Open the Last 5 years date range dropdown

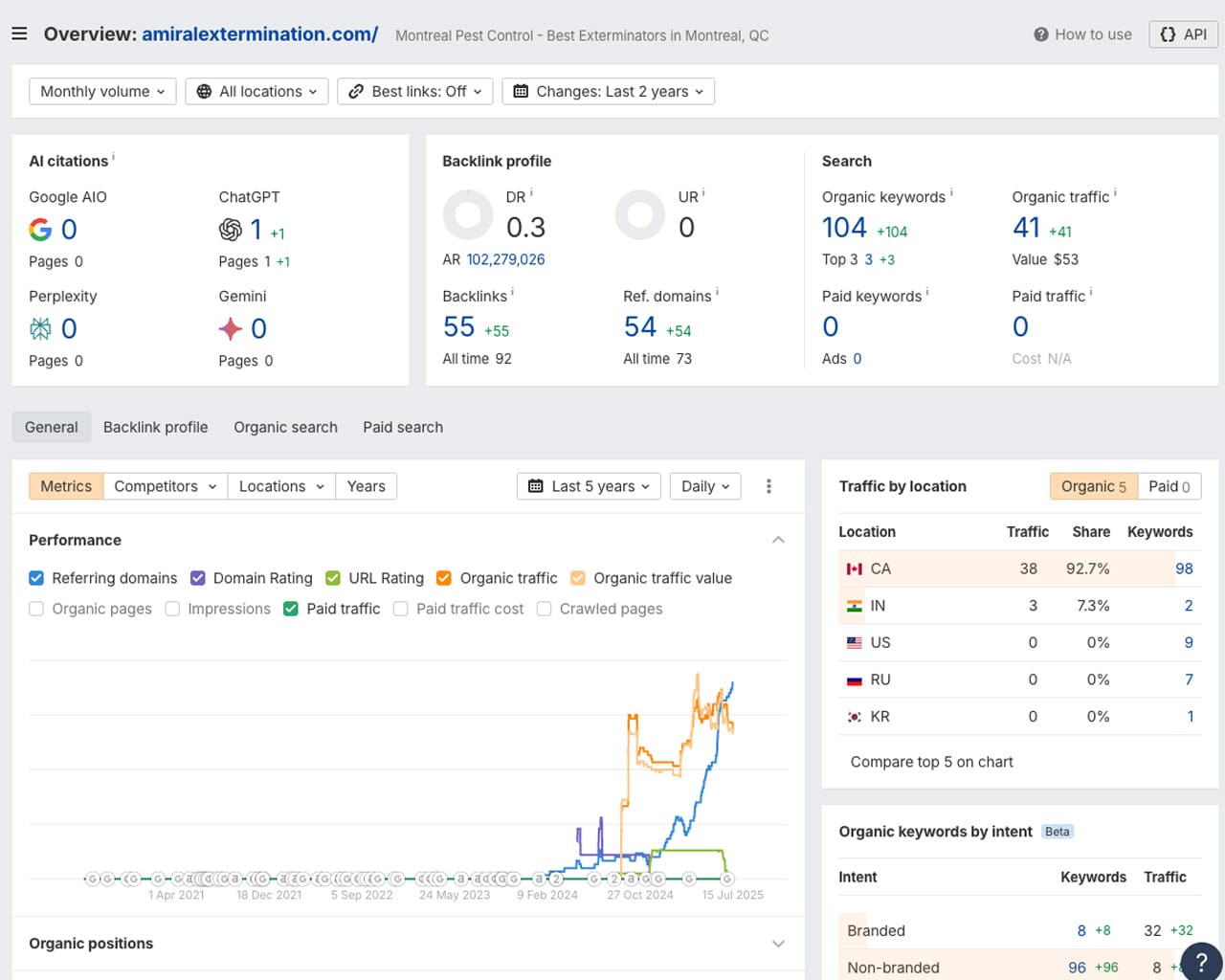(589, 486)
